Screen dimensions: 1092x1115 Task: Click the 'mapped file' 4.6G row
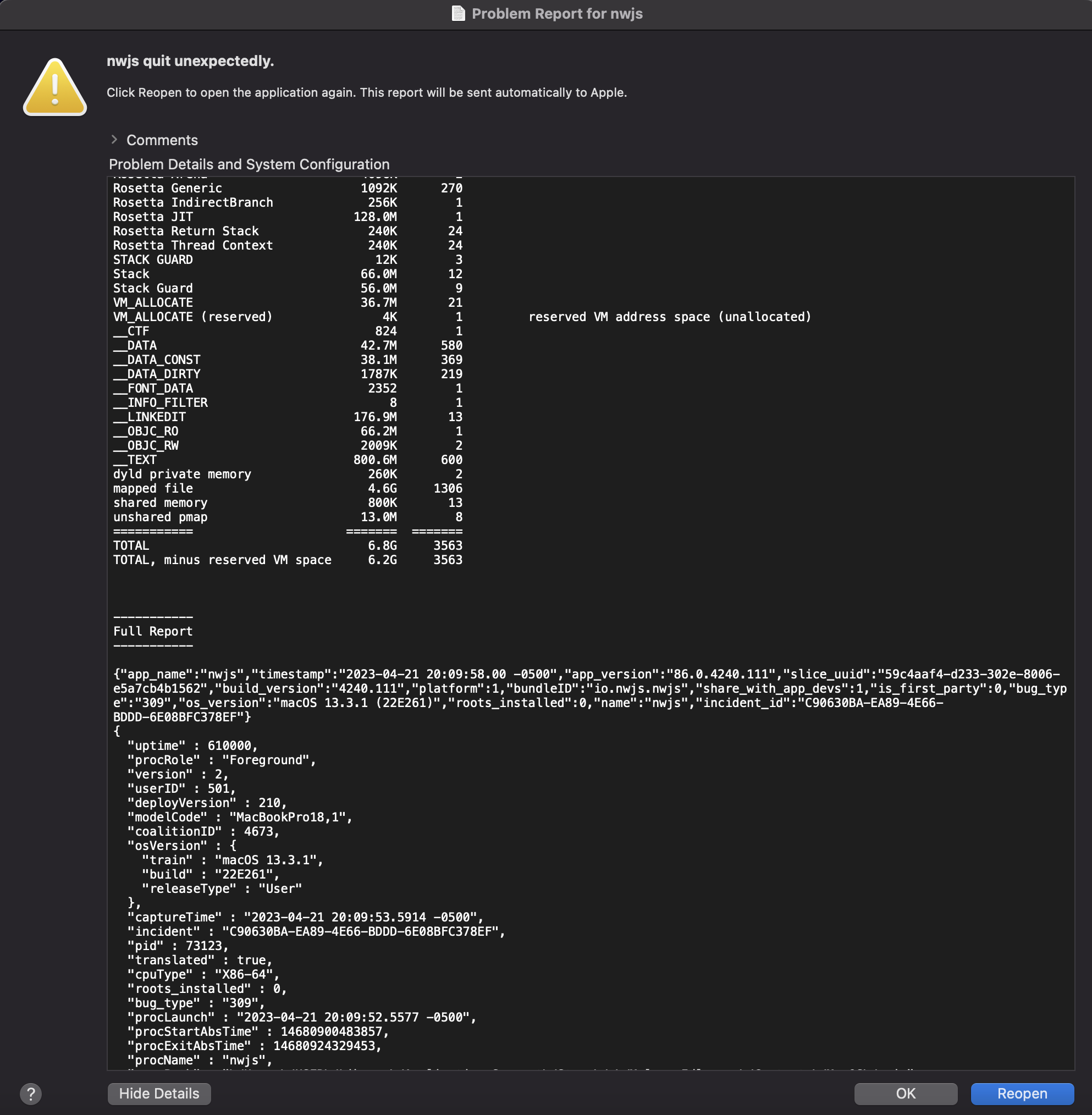coord(288,489)
